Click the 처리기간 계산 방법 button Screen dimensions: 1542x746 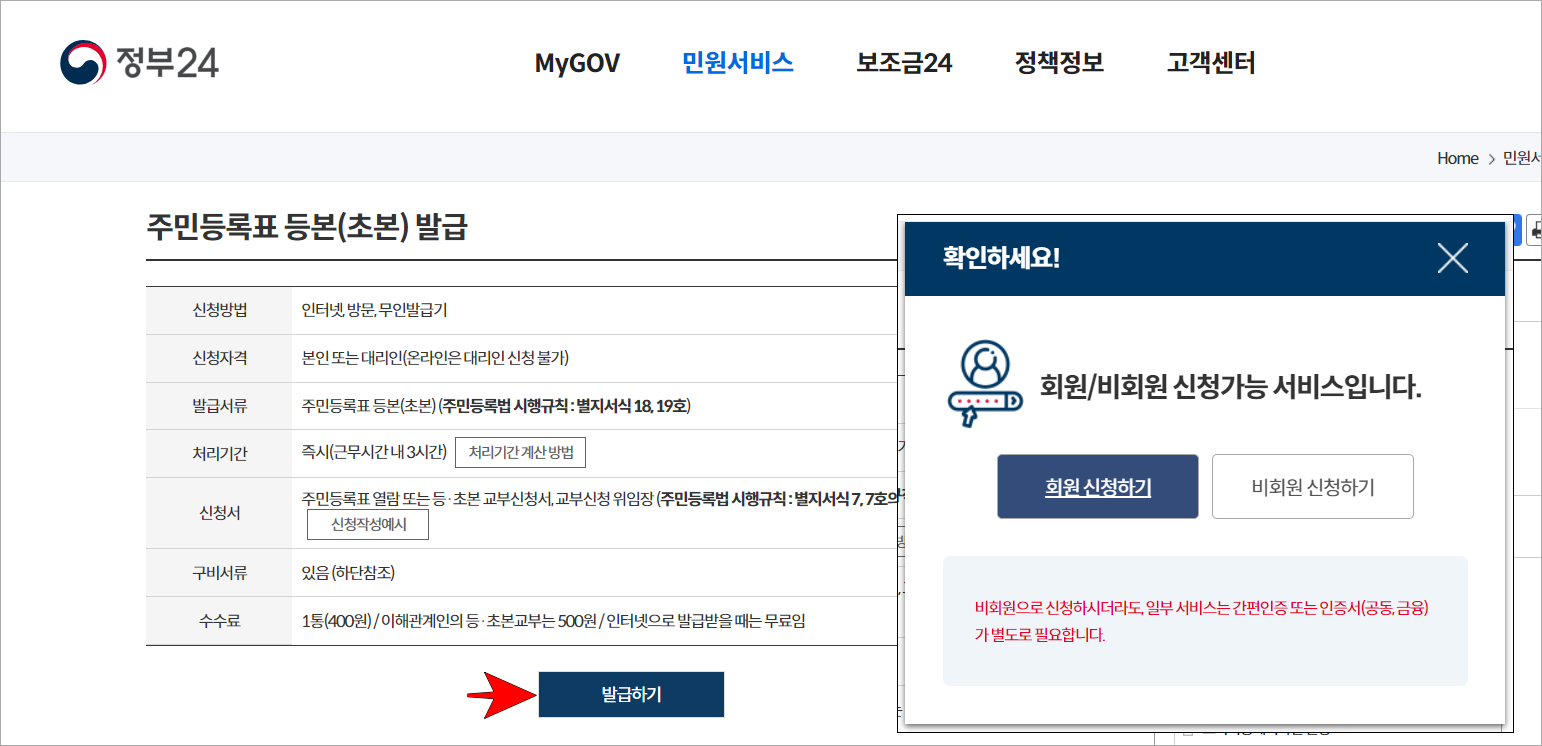521,452
